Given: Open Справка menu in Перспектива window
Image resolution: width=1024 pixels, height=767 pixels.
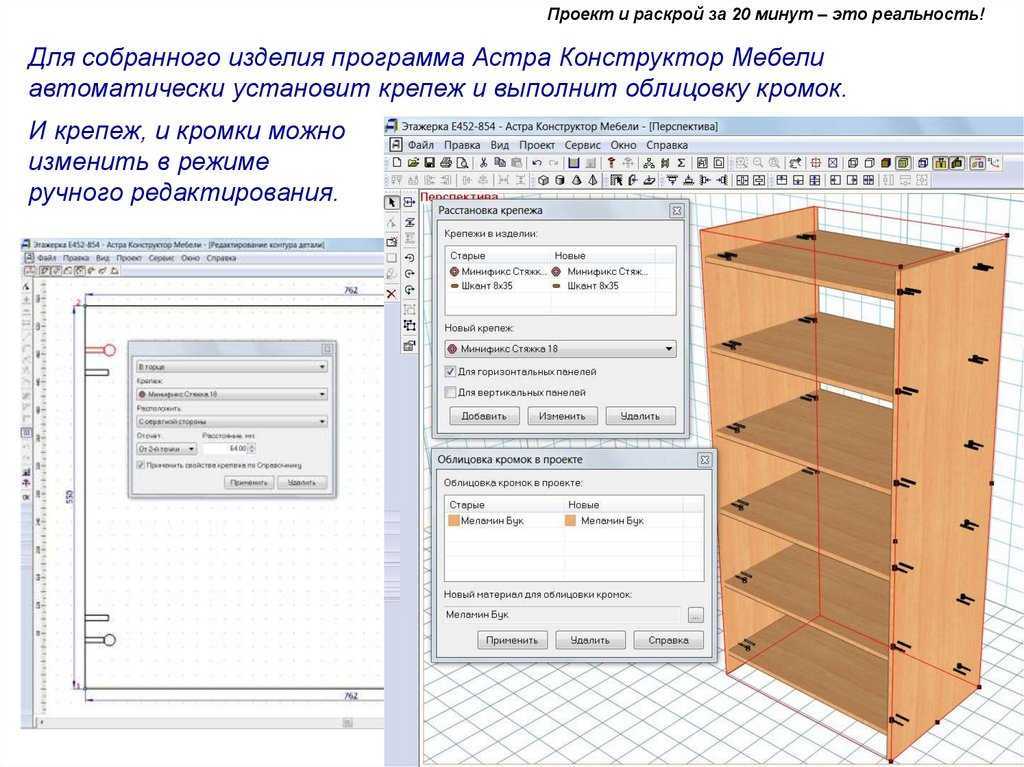Looking at the screenshot, I should pos(667,145).
